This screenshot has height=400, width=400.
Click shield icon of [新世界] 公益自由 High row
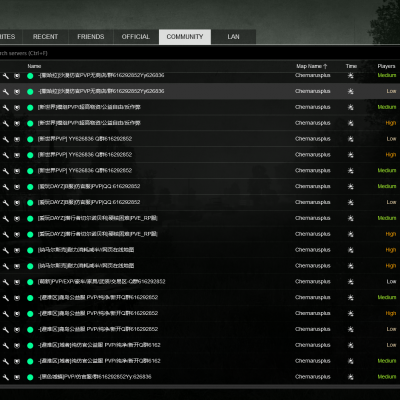[x=17, y=123]
